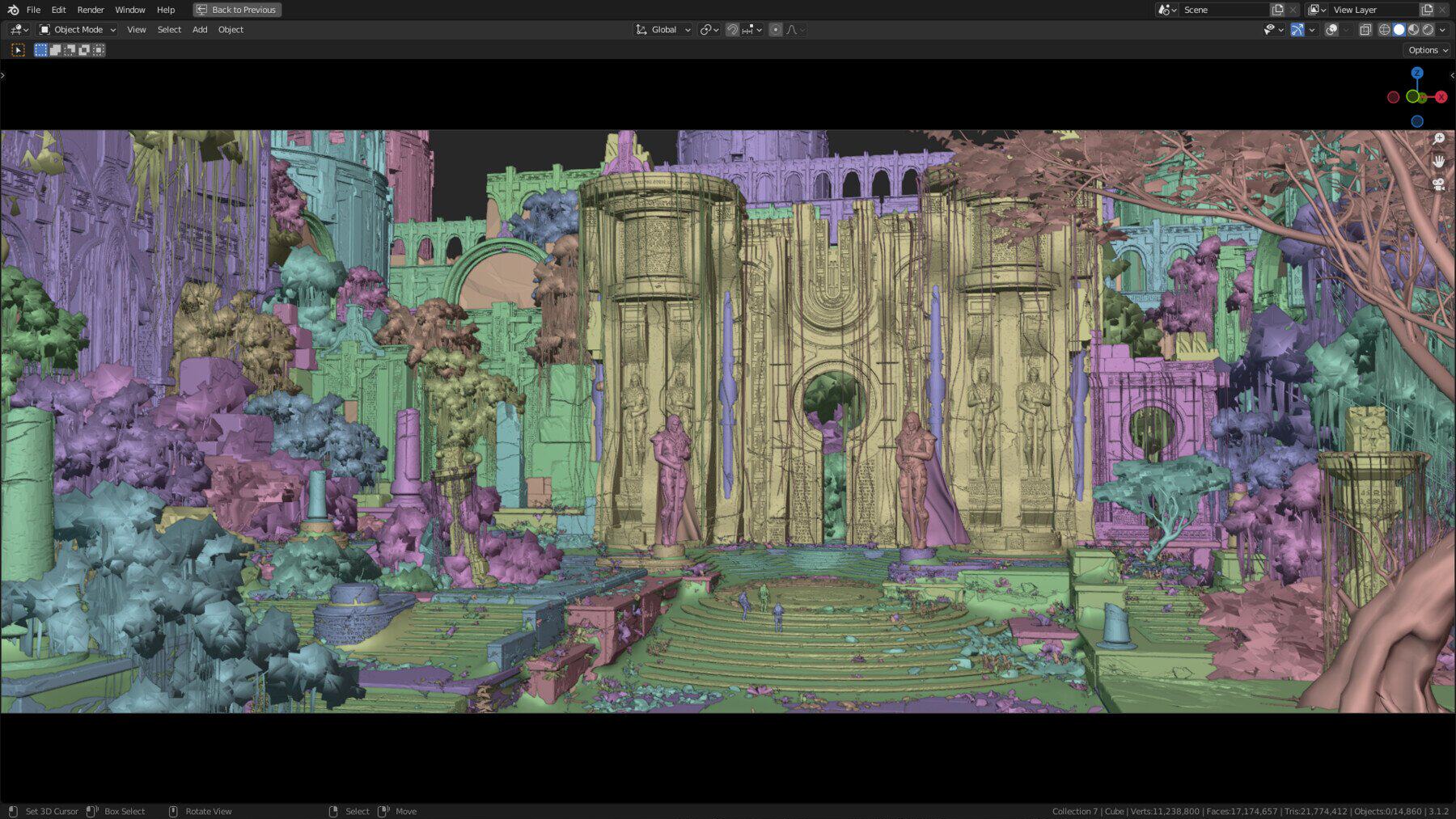
Task: Open the Render menu
Action: click(91, 10)
